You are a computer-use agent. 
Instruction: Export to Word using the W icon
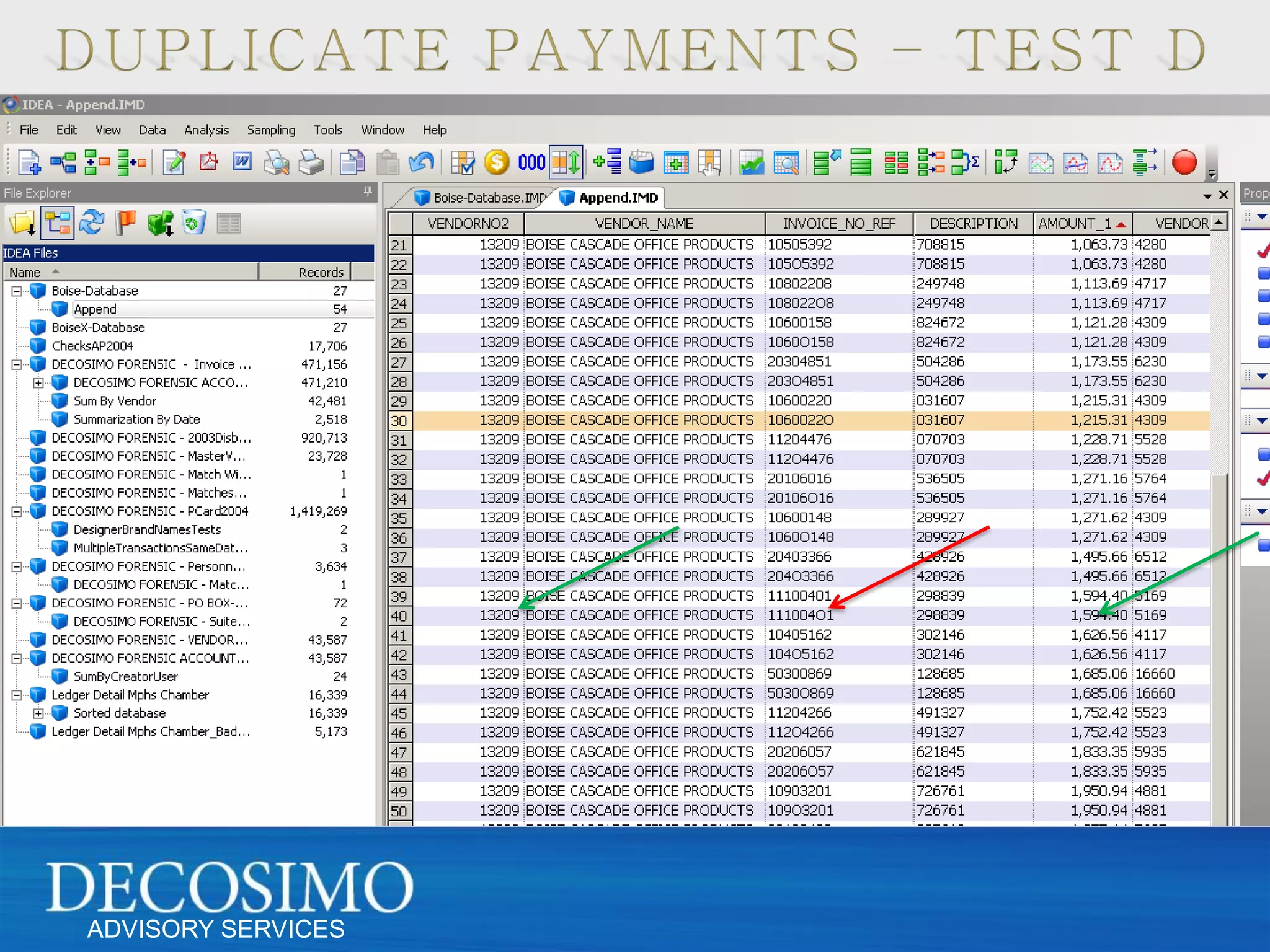coord(242,163)
